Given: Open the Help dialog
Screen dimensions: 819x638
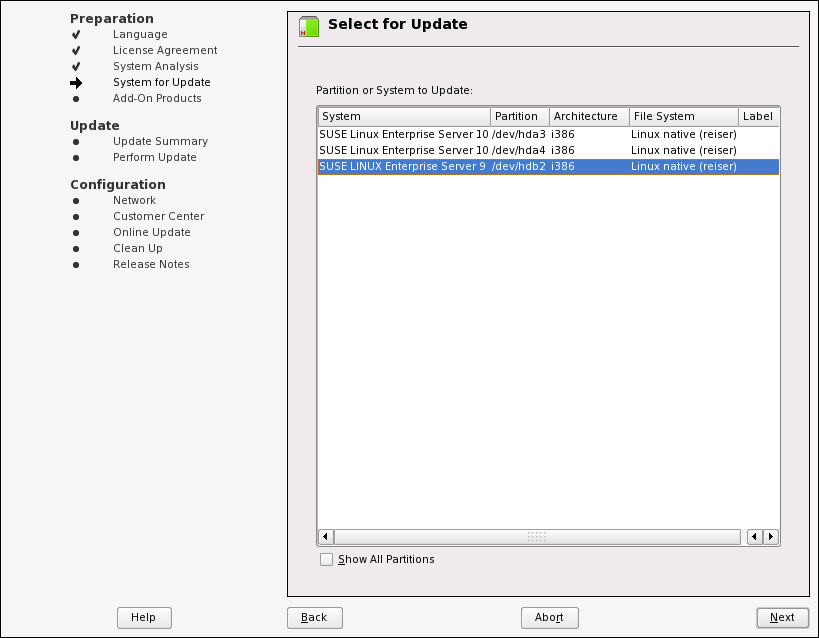Looking at the screenshot, I should coord(144,618).
